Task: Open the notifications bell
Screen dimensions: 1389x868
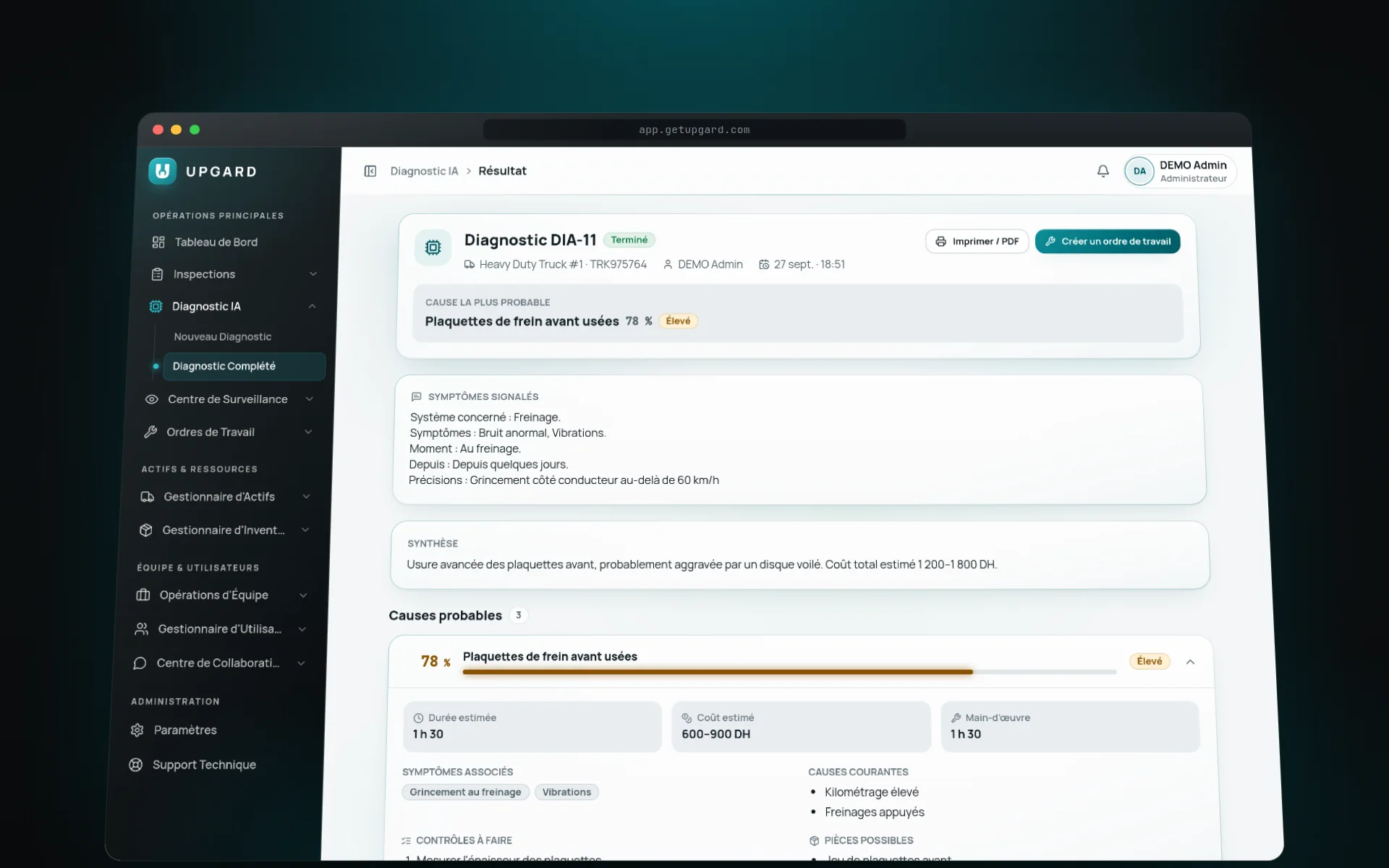Action: [x=1103, y=171]
